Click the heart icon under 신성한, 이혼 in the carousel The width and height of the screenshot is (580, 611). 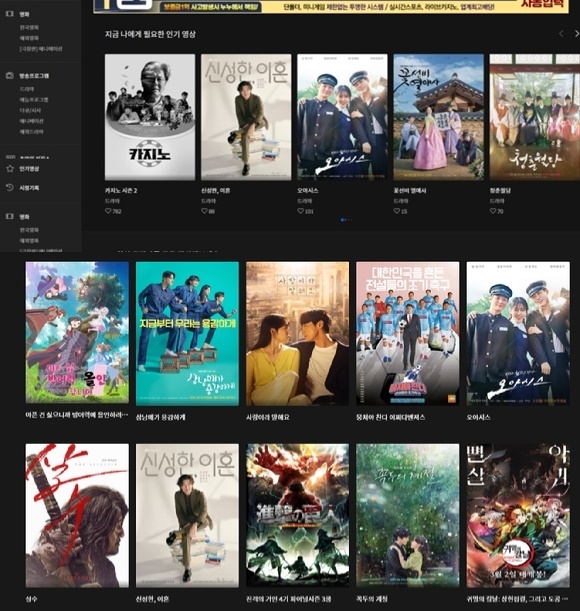point(204,211)
